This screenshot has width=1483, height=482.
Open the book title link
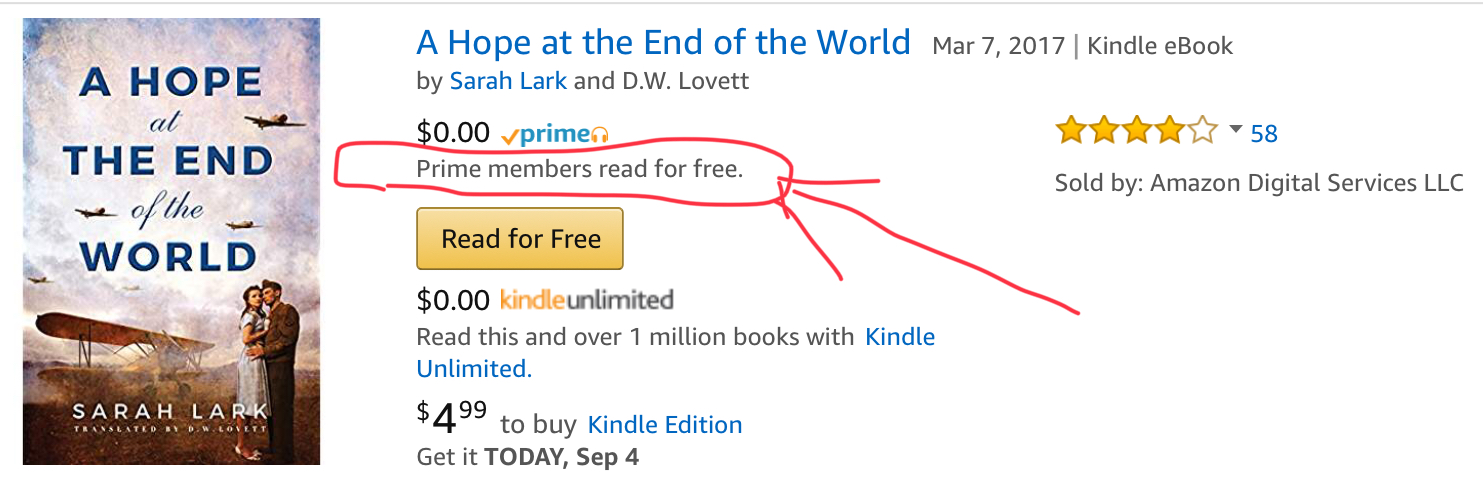pos(663,43)
